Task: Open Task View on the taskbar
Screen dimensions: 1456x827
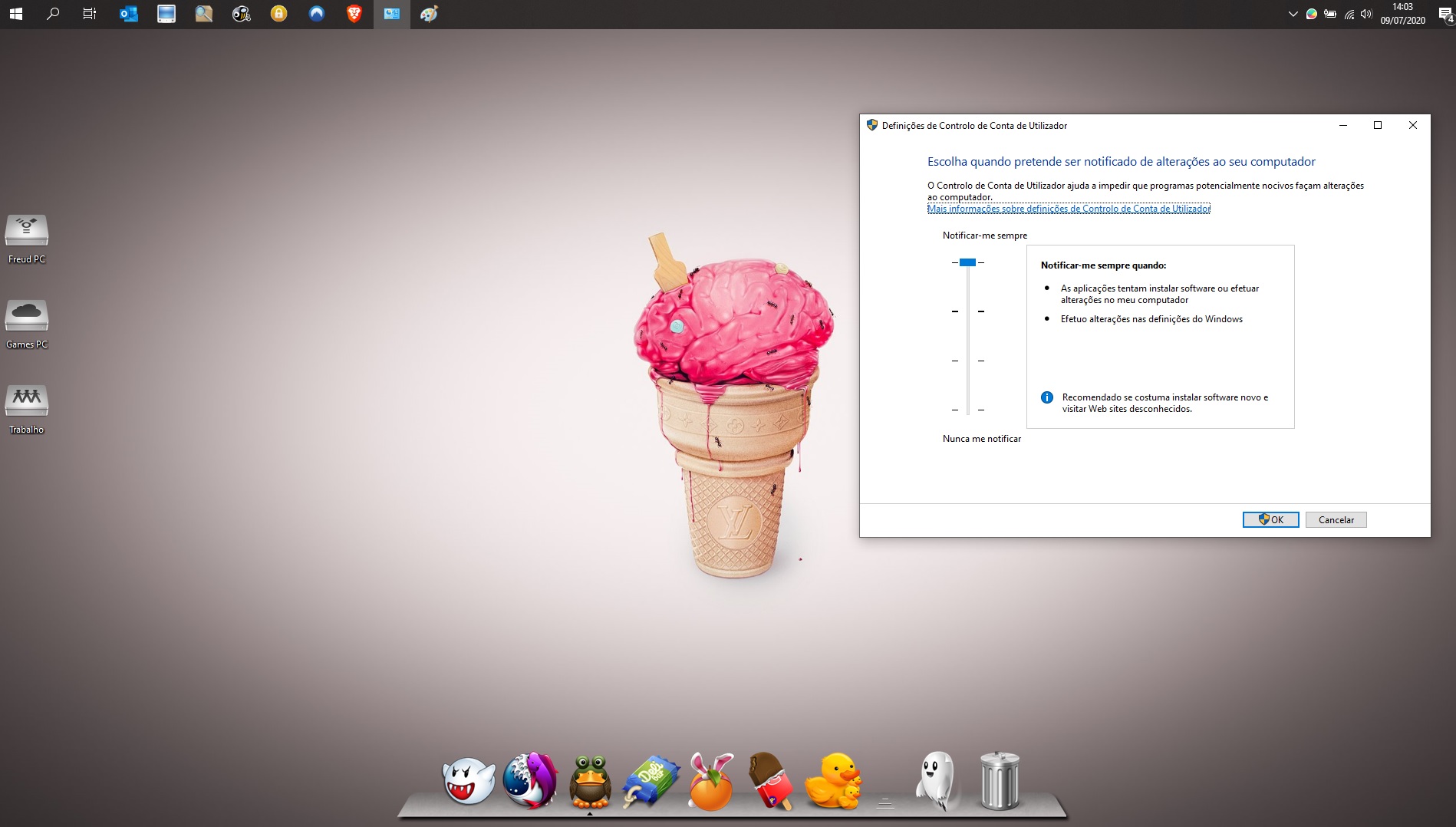Action: pos(90,14)
